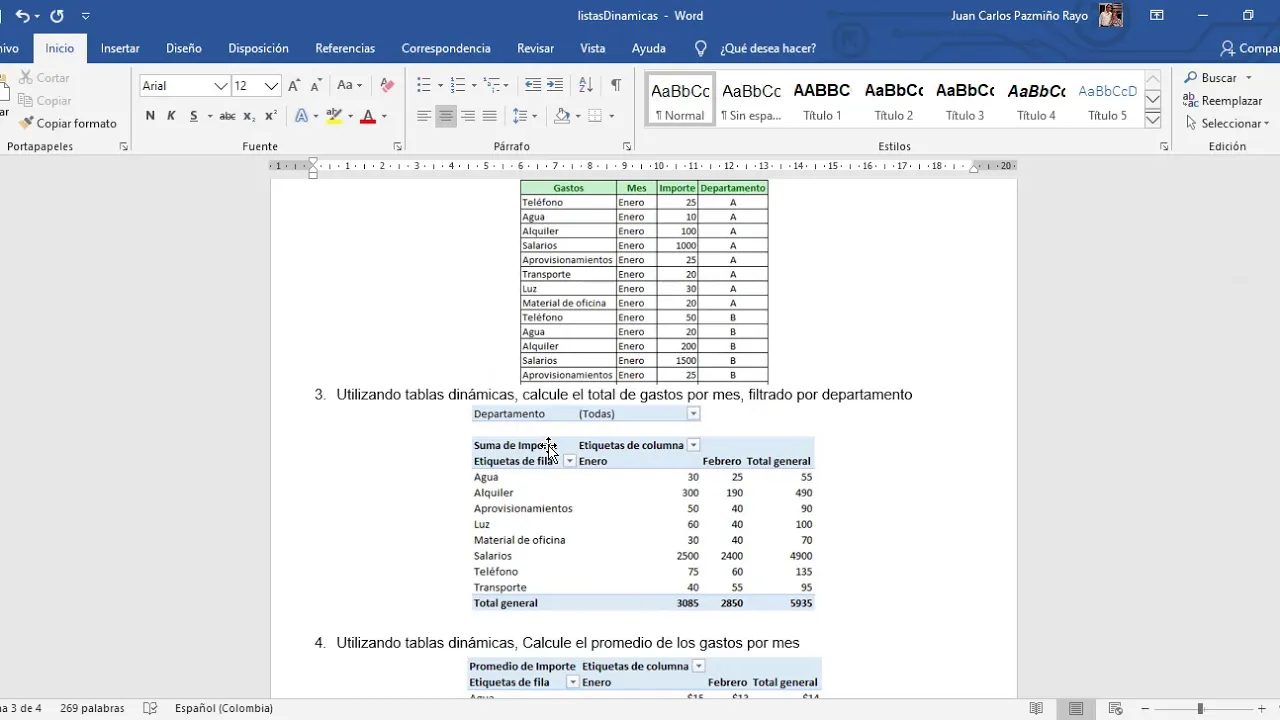Decrease font size with the shrink icon

(x=315, y=86)
